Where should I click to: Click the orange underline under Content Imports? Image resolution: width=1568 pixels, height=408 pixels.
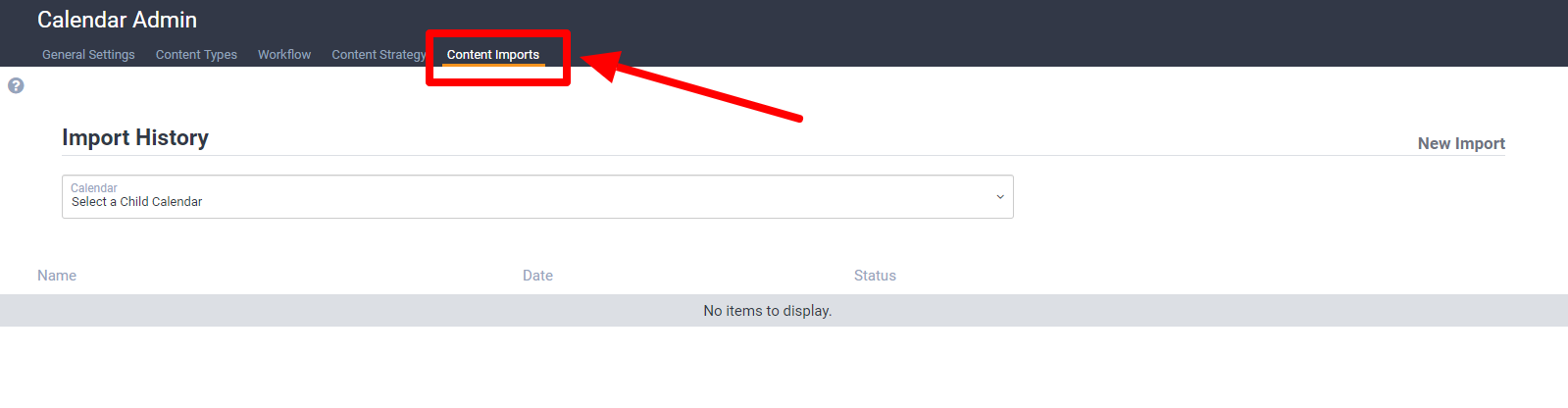point(493,66)
